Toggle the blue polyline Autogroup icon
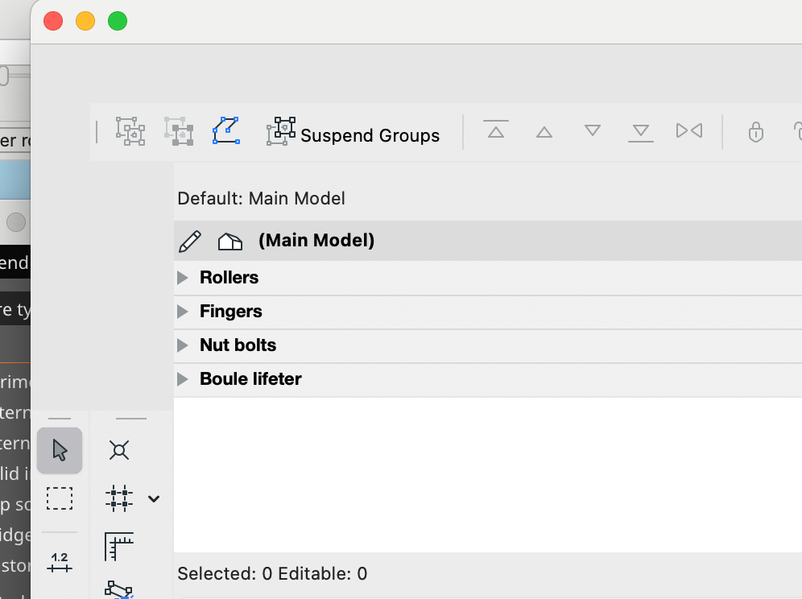Viewport: 802px width, 599px height. click(226, 131)
